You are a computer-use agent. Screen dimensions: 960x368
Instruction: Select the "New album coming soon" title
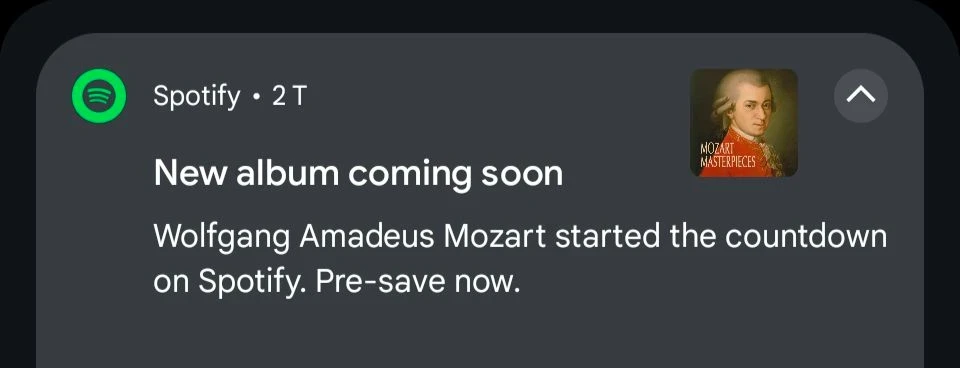(x=358, y=173)
